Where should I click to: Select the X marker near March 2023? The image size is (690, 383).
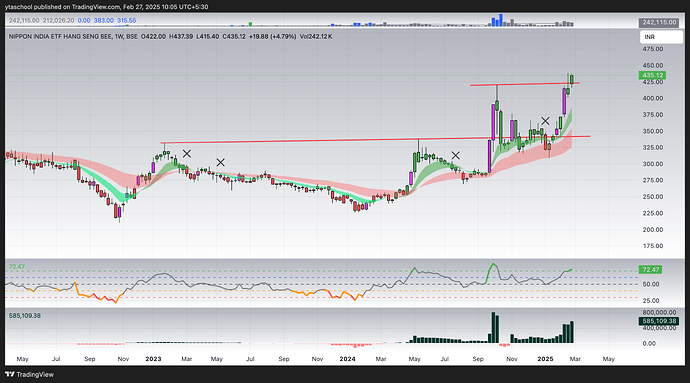(x=187, y=154)
